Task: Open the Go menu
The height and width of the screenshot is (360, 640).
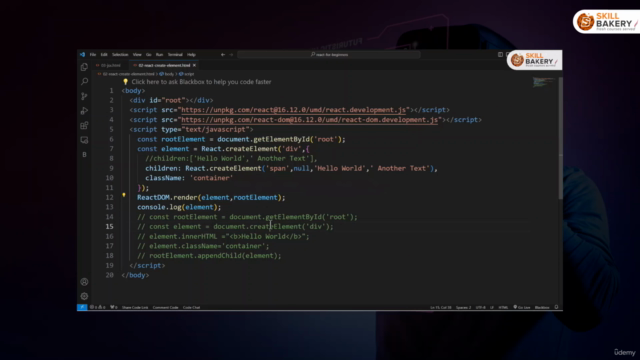Action: pos(149,54)
